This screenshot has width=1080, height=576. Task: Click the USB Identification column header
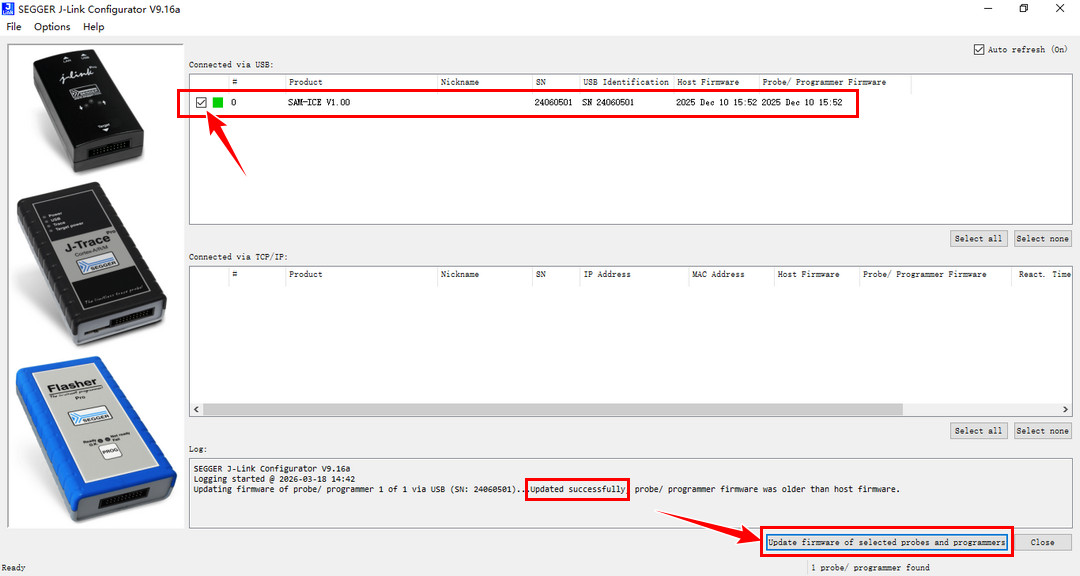pos(626,82)
